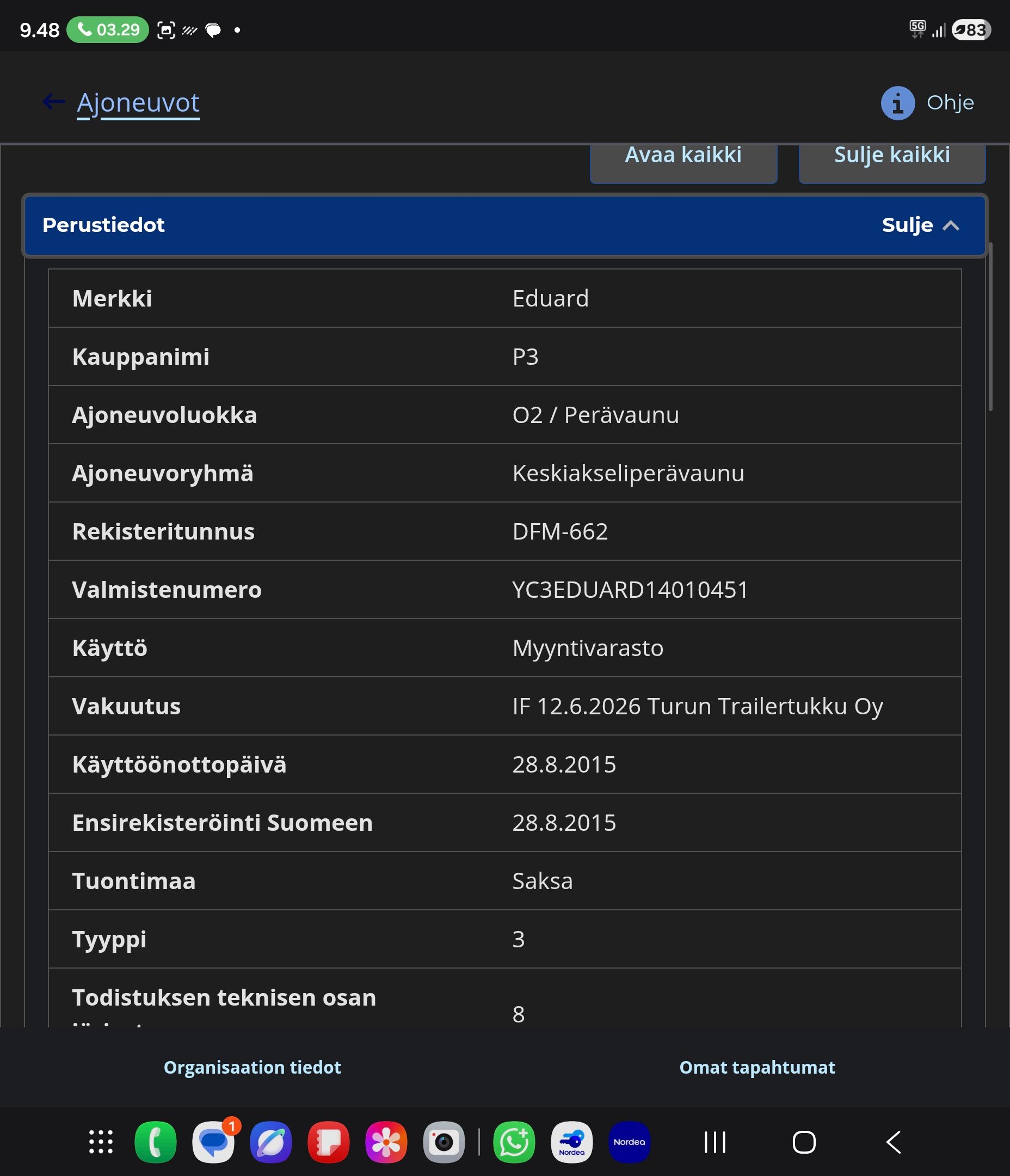Click the vertical scrollbar on the right
The image size is (1010, 1176).
(x=990, y=327)
